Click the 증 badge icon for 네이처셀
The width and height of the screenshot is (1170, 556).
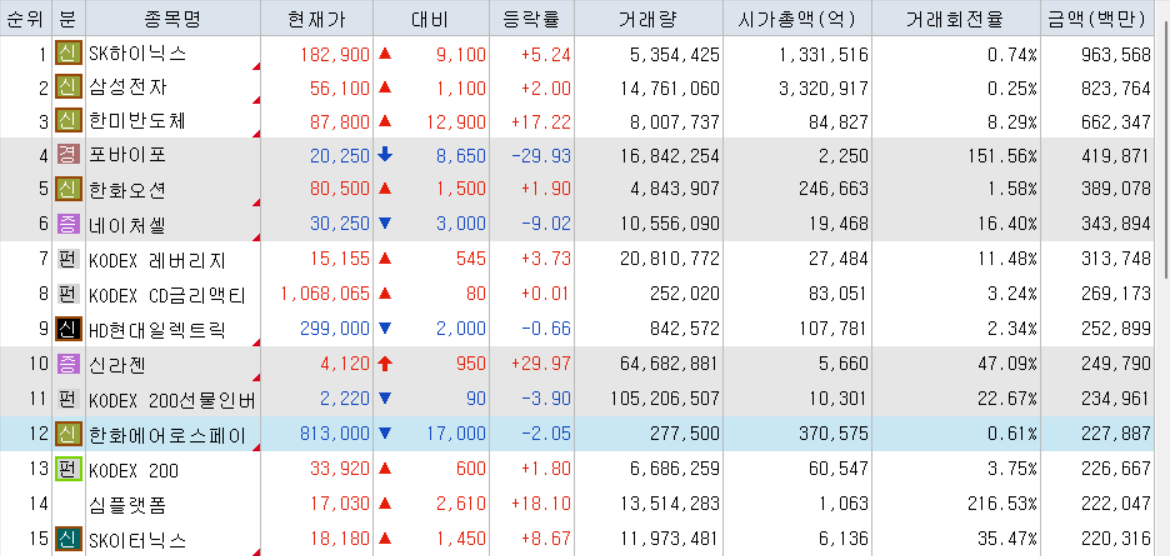(69, 225)
